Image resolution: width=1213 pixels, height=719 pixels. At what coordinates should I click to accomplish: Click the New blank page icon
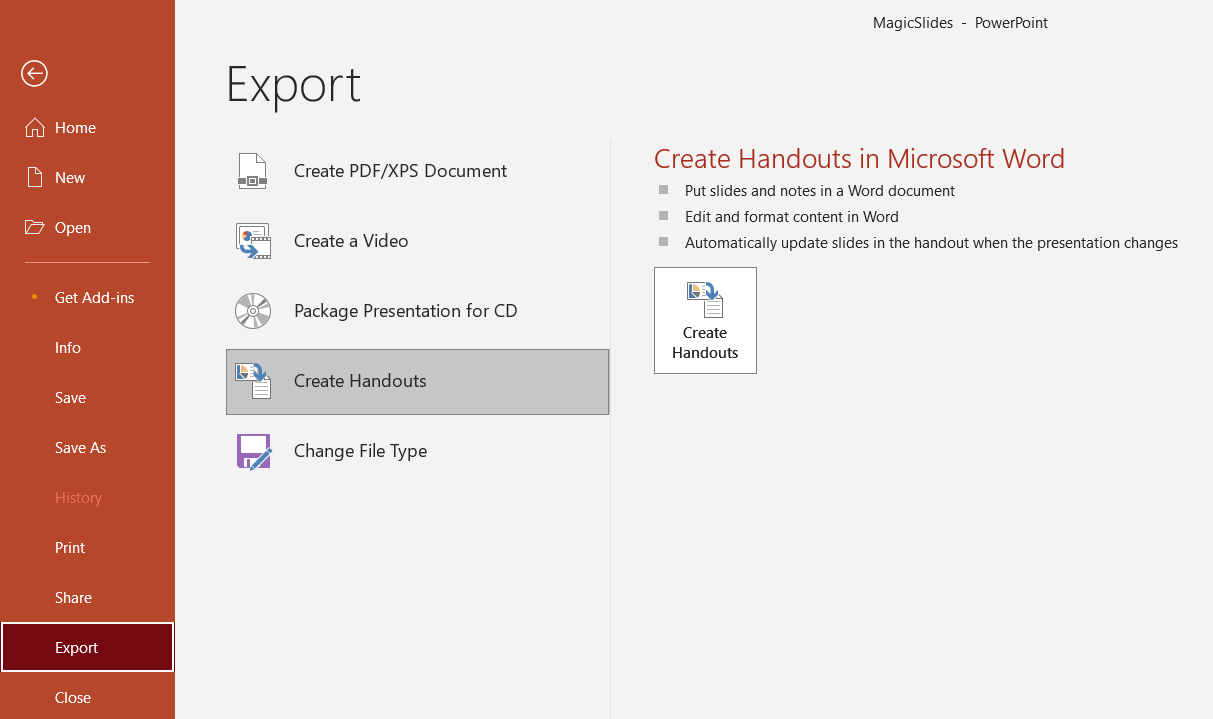35,178
